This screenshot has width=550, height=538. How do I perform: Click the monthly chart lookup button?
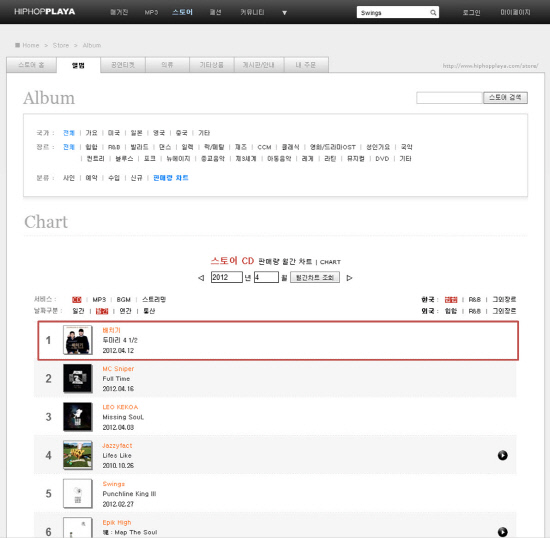(315, 277)
